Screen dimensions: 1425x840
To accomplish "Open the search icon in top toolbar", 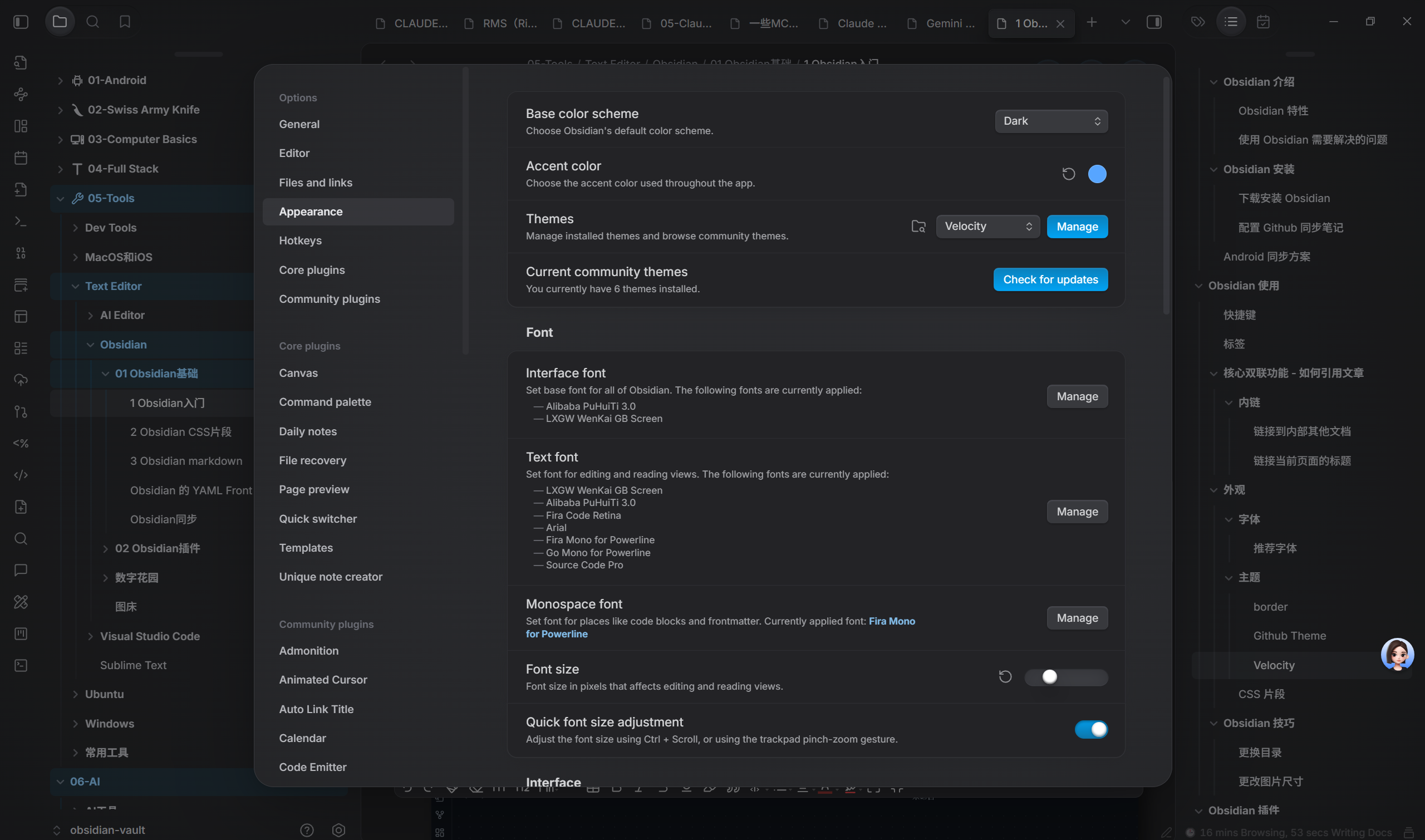I will (92, 22).
